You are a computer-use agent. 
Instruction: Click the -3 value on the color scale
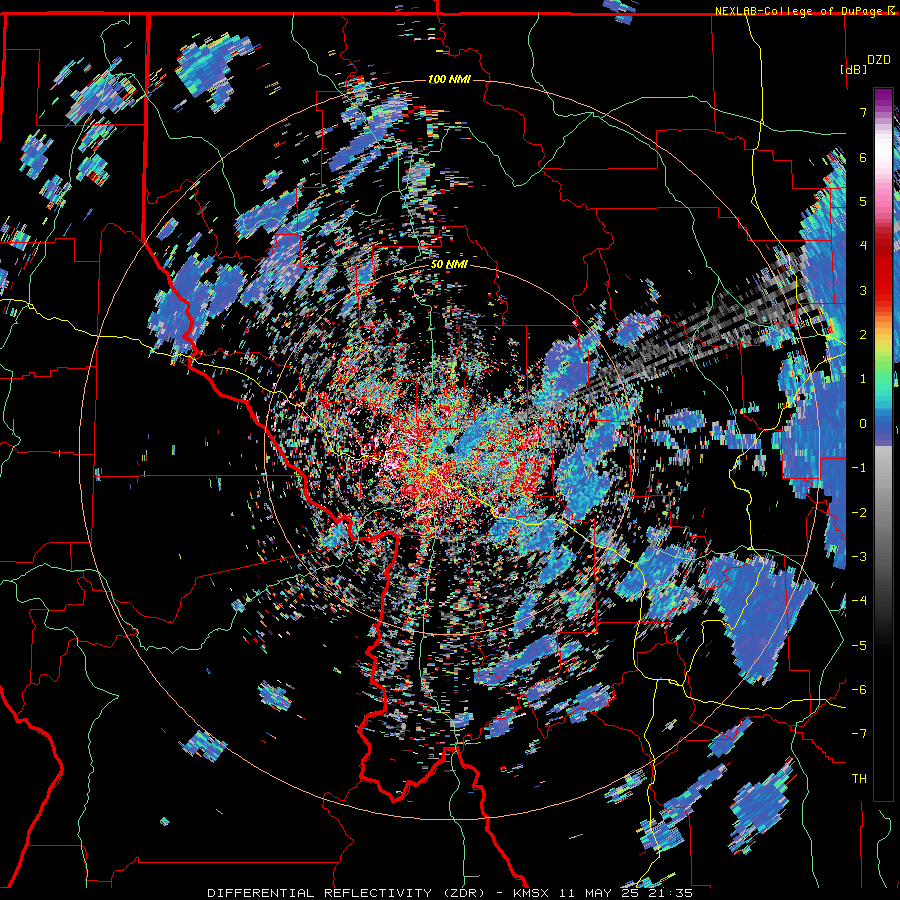tap(859, 556)
